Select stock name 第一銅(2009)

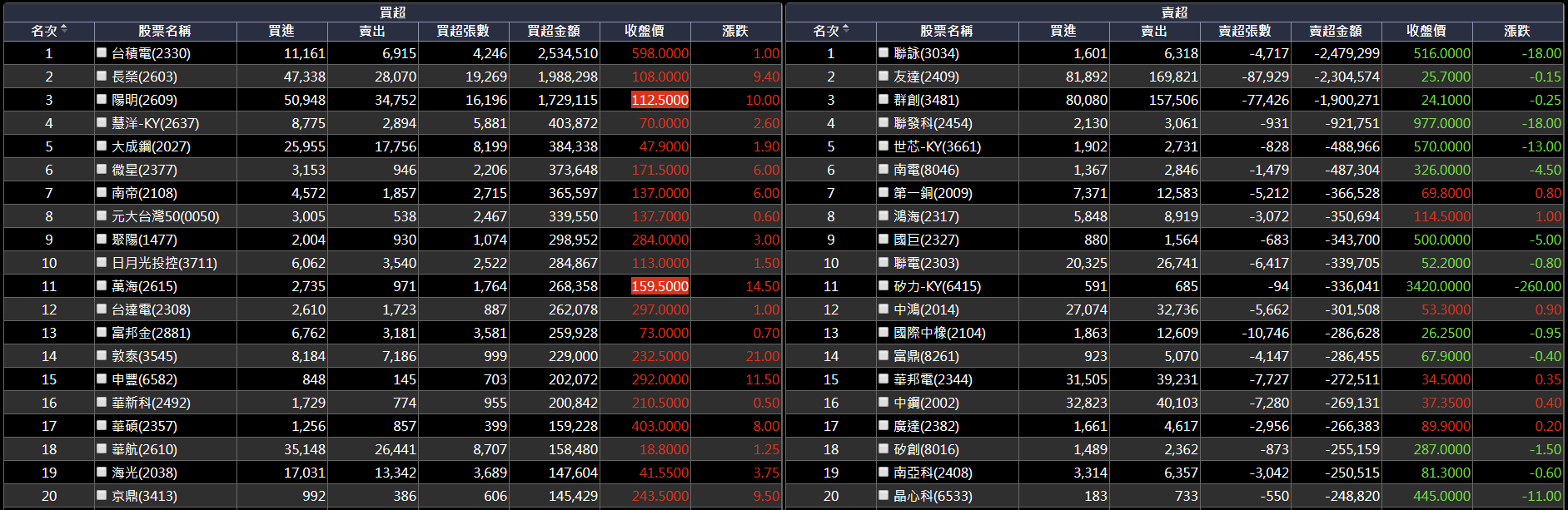point(933,193)
